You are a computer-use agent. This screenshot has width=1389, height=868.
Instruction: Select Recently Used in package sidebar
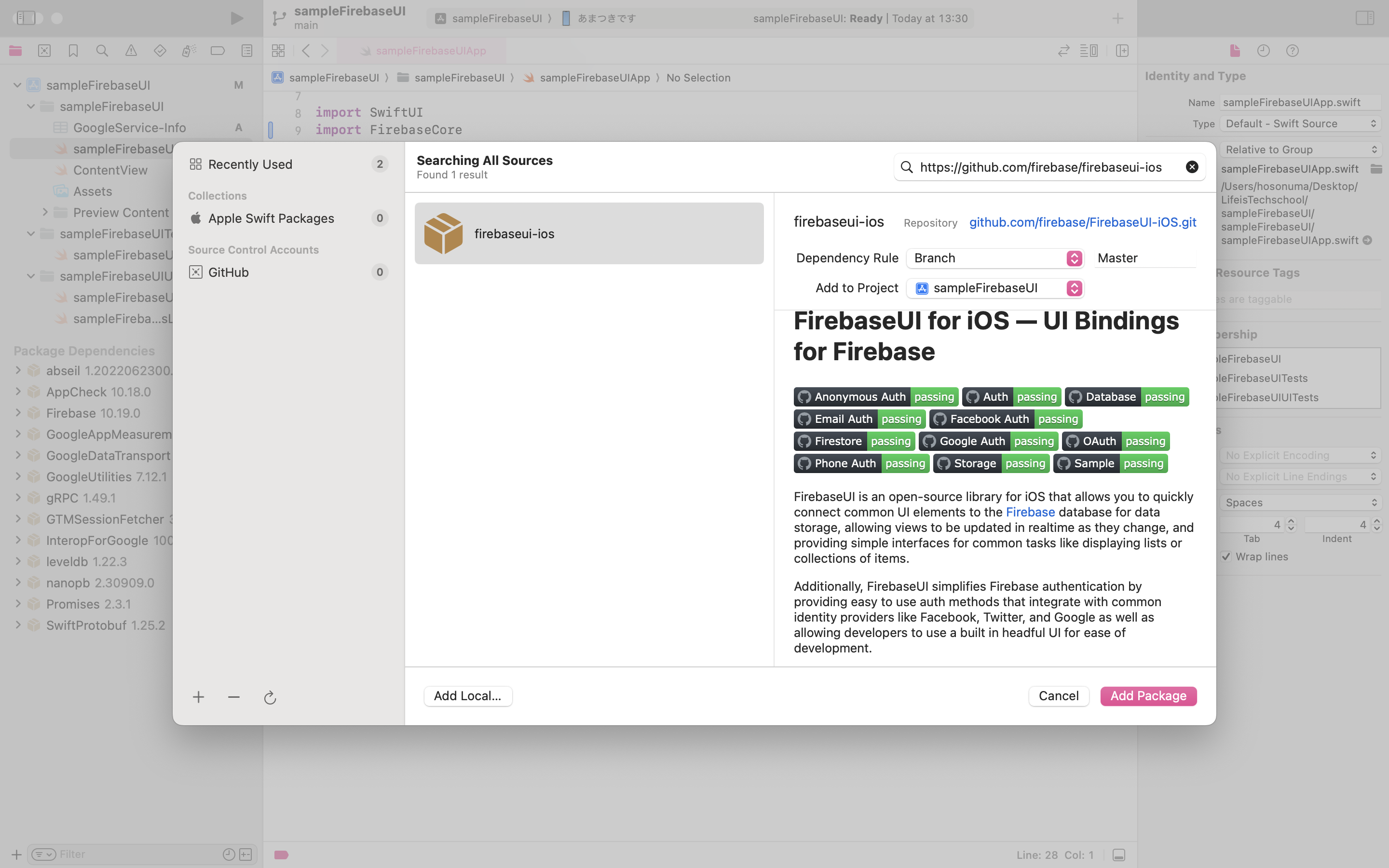250,164
